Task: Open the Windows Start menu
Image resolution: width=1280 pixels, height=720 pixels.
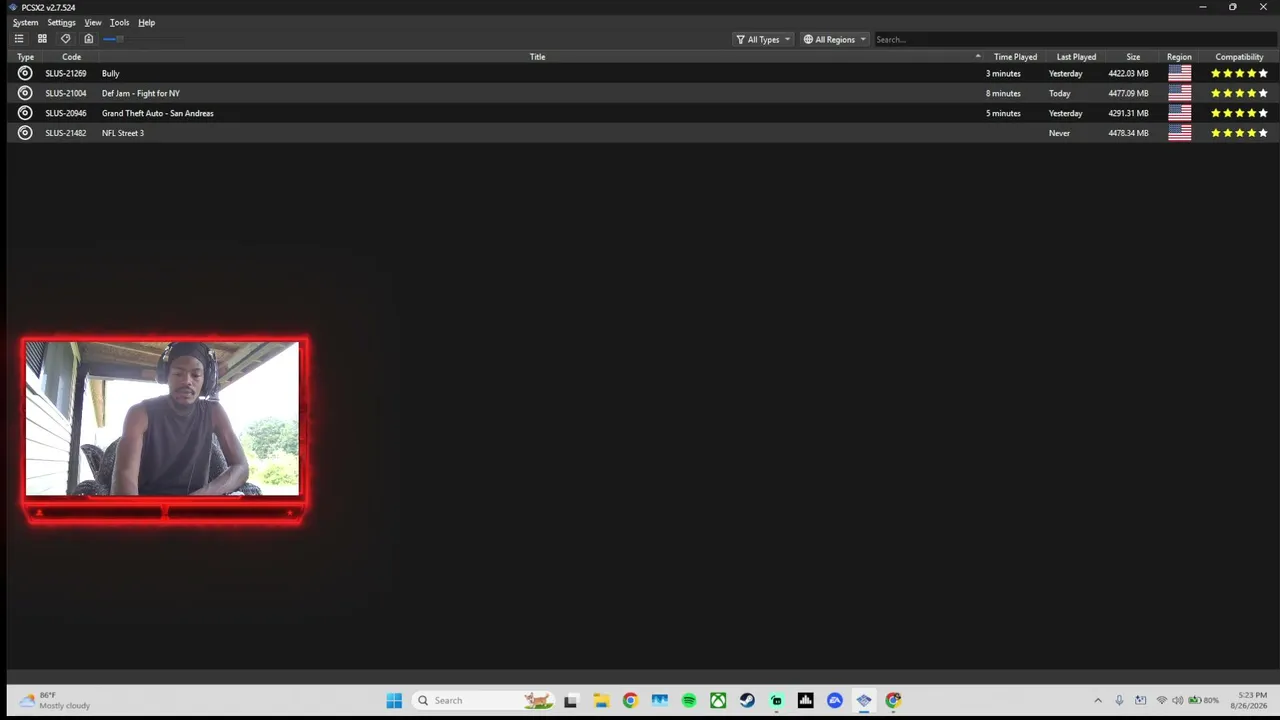Action: tap(394, 700)
